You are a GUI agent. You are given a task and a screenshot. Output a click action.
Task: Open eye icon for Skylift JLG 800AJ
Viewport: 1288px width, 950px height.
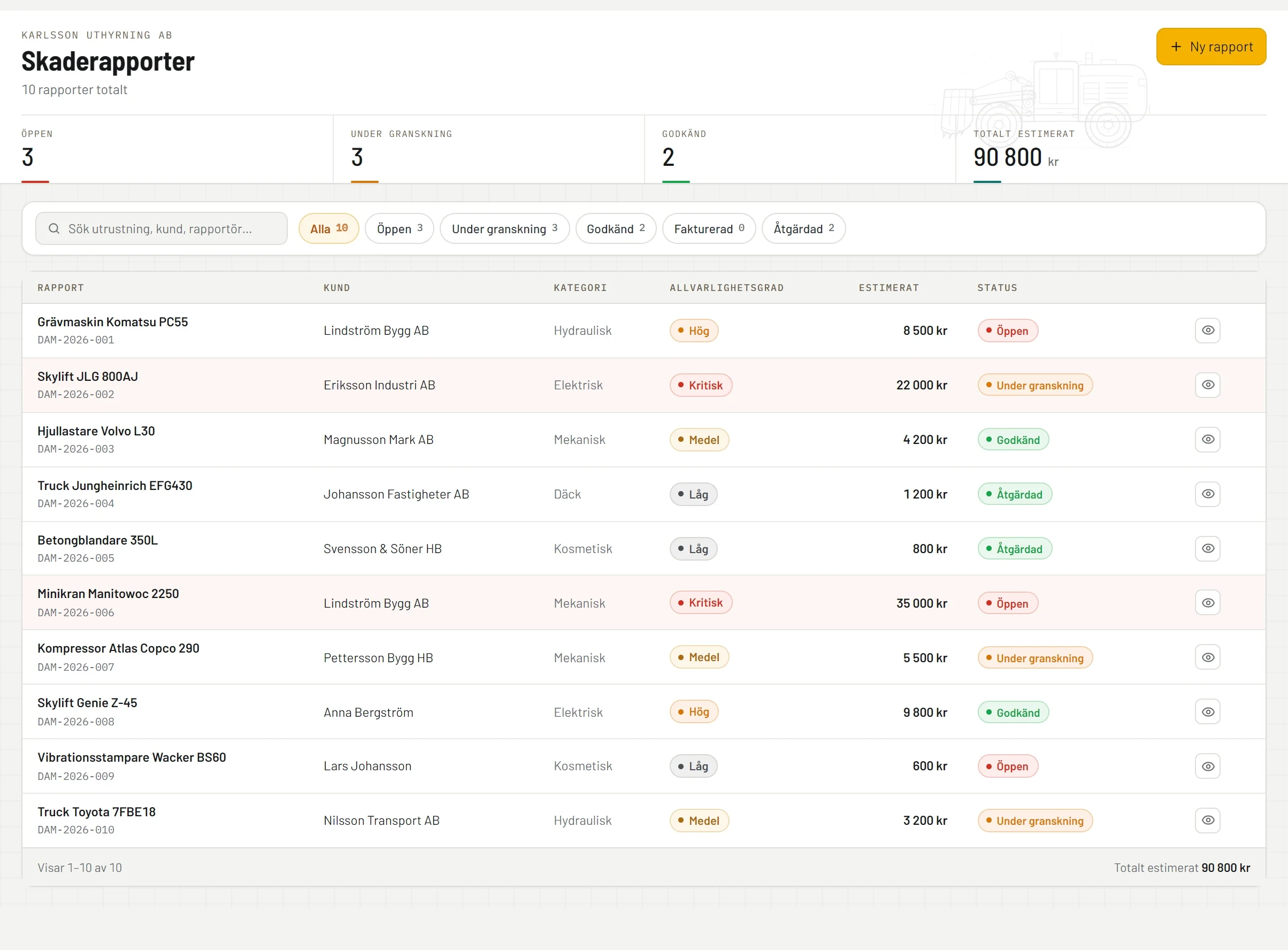click(x=1208, y=385)
